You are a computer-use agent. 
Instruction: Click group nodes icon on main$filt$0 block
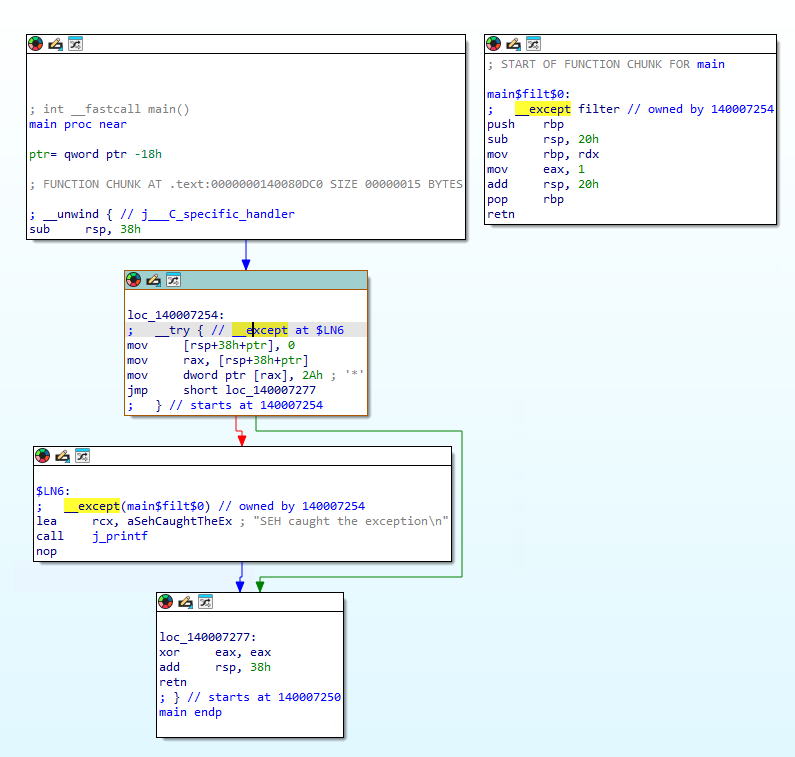click(x=533, y=44)
